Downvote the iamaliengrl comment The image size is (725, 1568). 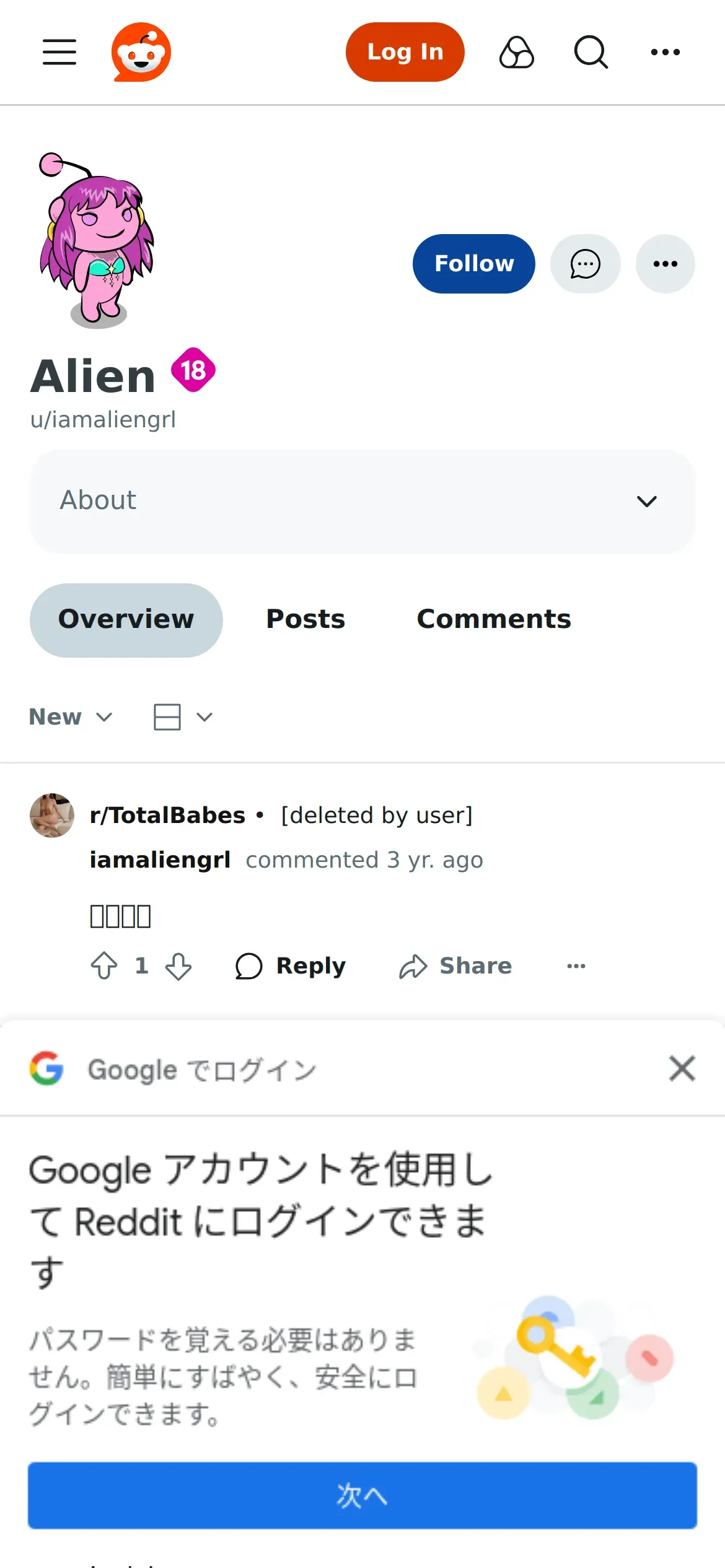click(x=178, y=965)
